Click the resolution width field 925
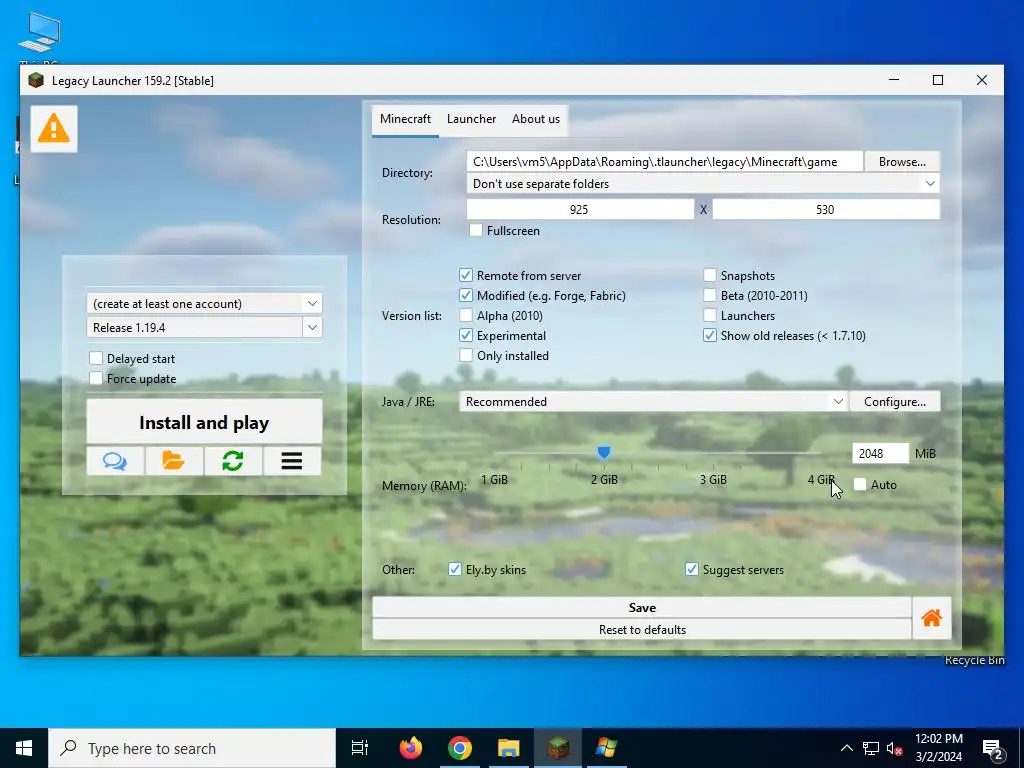 580,210
